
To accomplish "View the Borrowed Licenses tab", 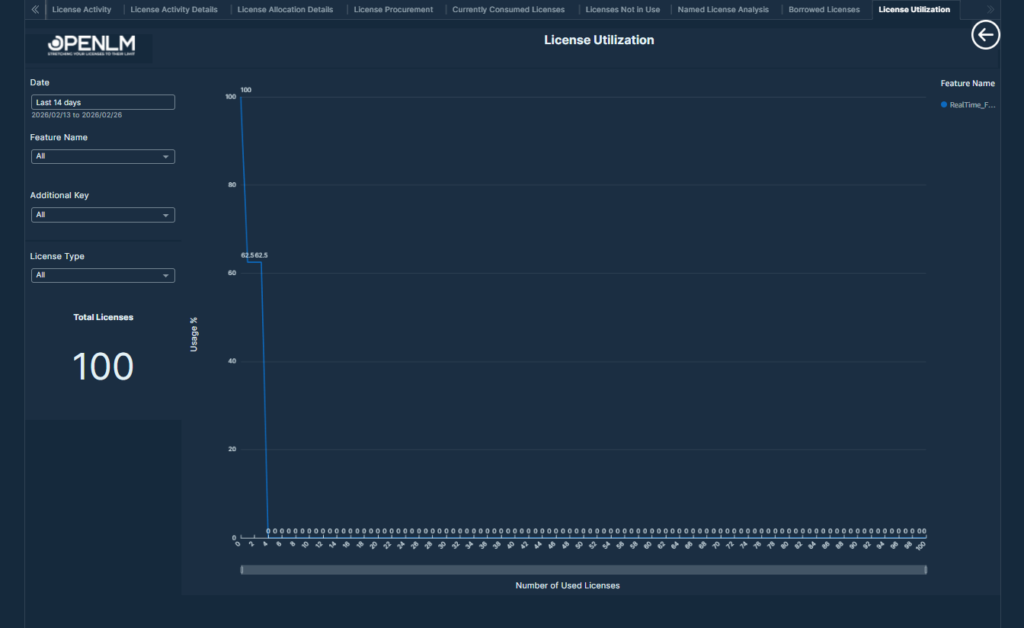I will tap(823, 10).
